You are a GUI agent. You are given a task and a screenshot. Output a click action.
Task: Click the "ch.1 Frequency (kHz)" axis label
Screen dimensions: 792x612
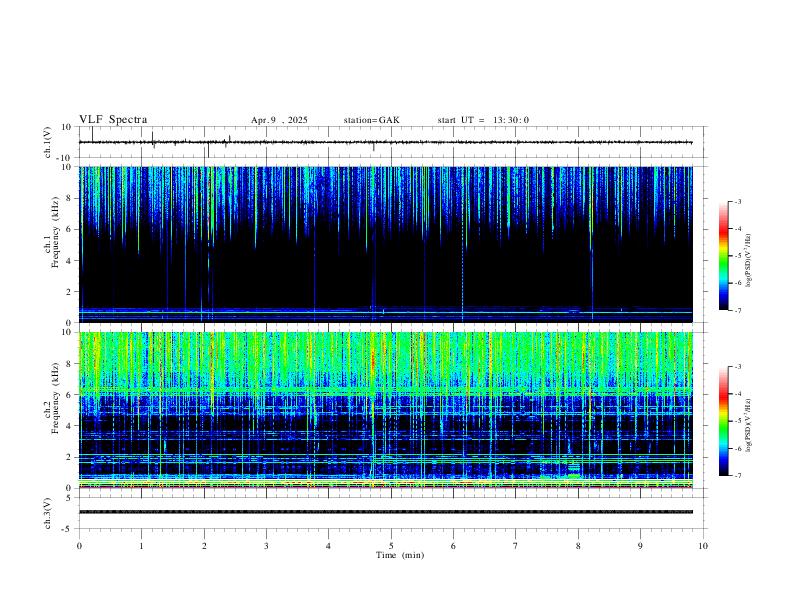[51, 232]
